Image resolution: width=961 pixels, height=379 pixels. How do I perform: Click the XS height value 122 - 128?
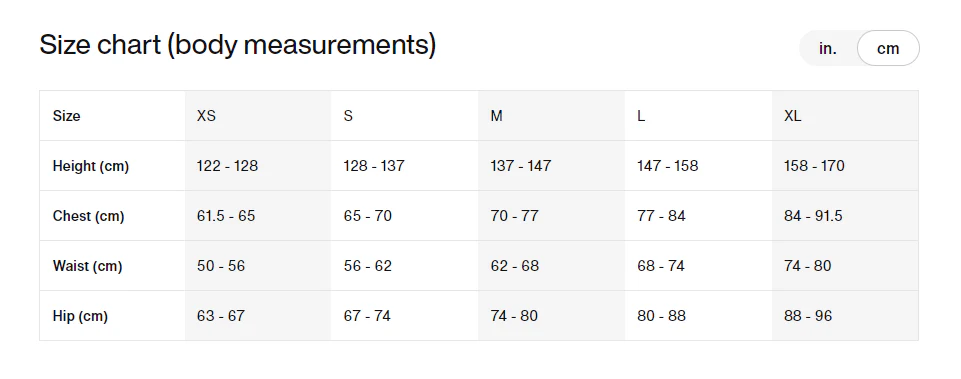(x=227, y=166)
